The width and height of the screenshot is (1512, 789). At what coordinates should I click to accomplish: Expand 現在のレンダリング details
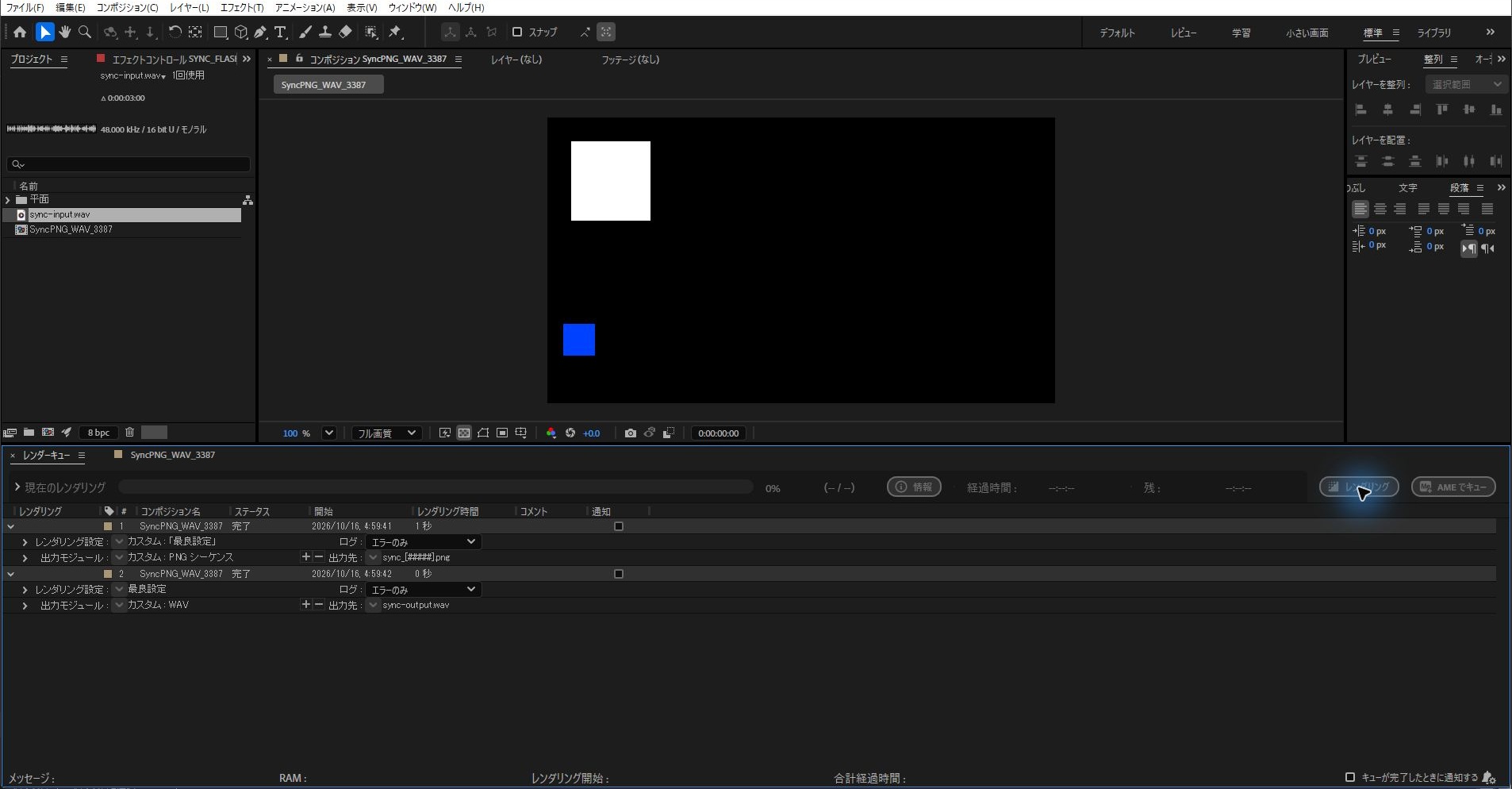[17, 487]
